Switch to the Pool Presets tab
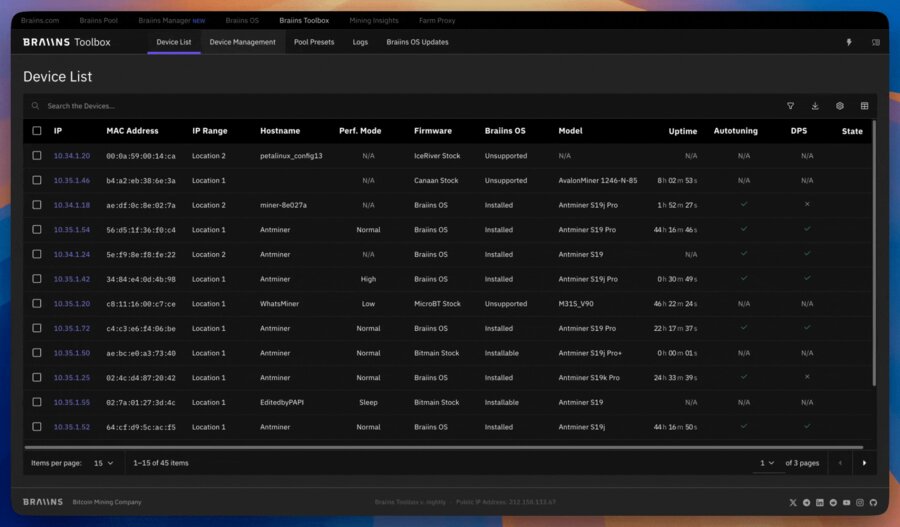Screen dimensions: 900x527 [x=314, y=42]
